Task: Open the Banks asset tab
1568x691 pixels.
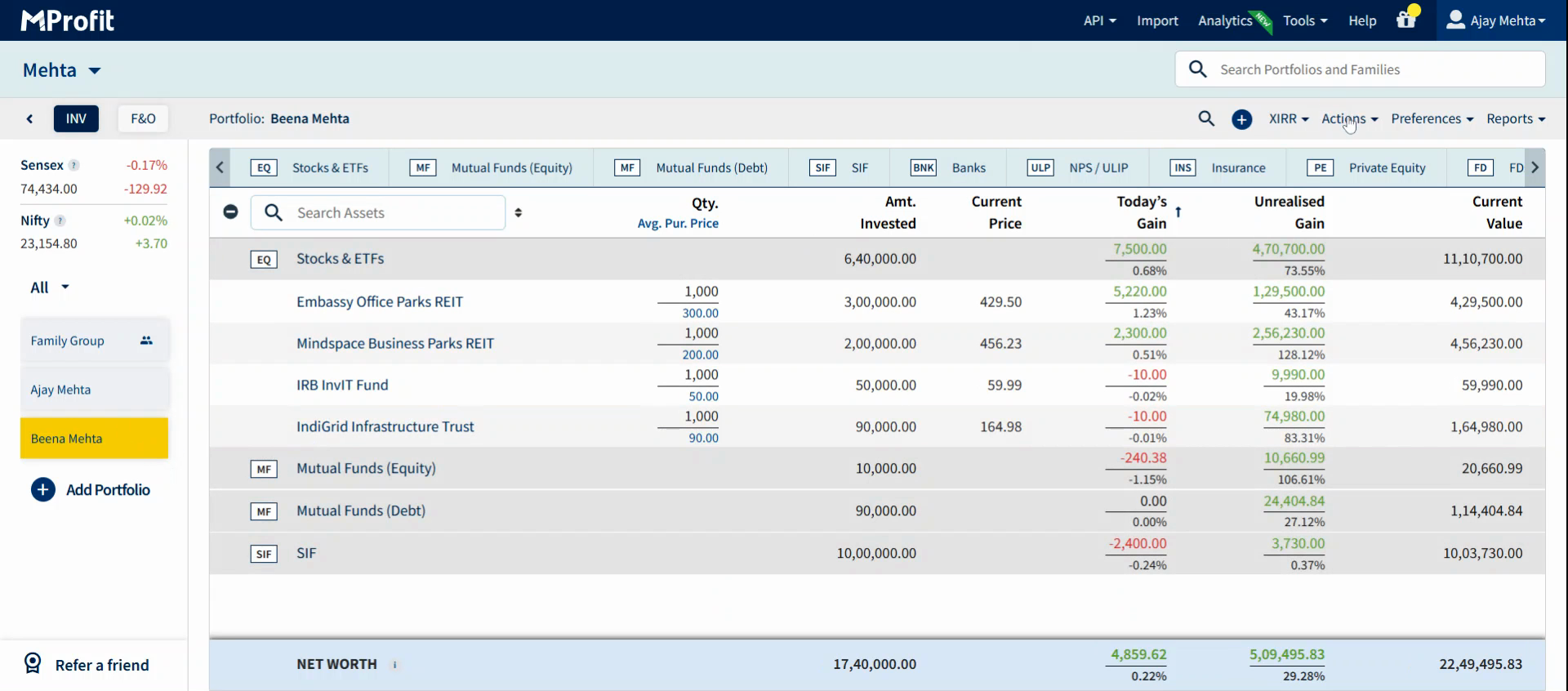Action: click(948, 167)
